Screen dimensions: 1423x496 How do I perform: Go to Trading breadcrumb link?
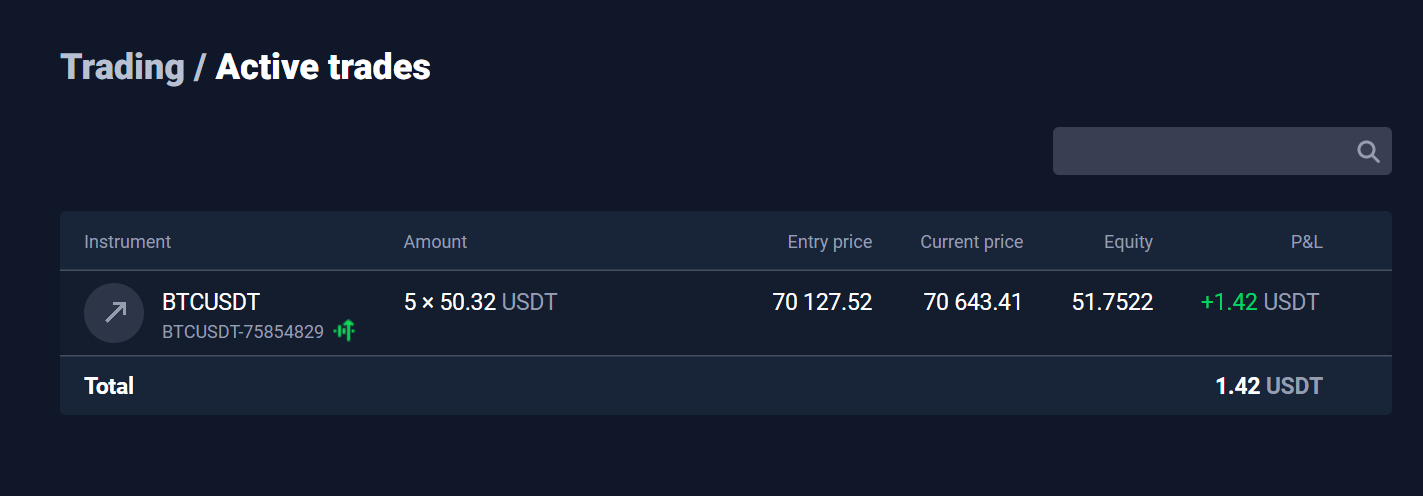[123, 67]
